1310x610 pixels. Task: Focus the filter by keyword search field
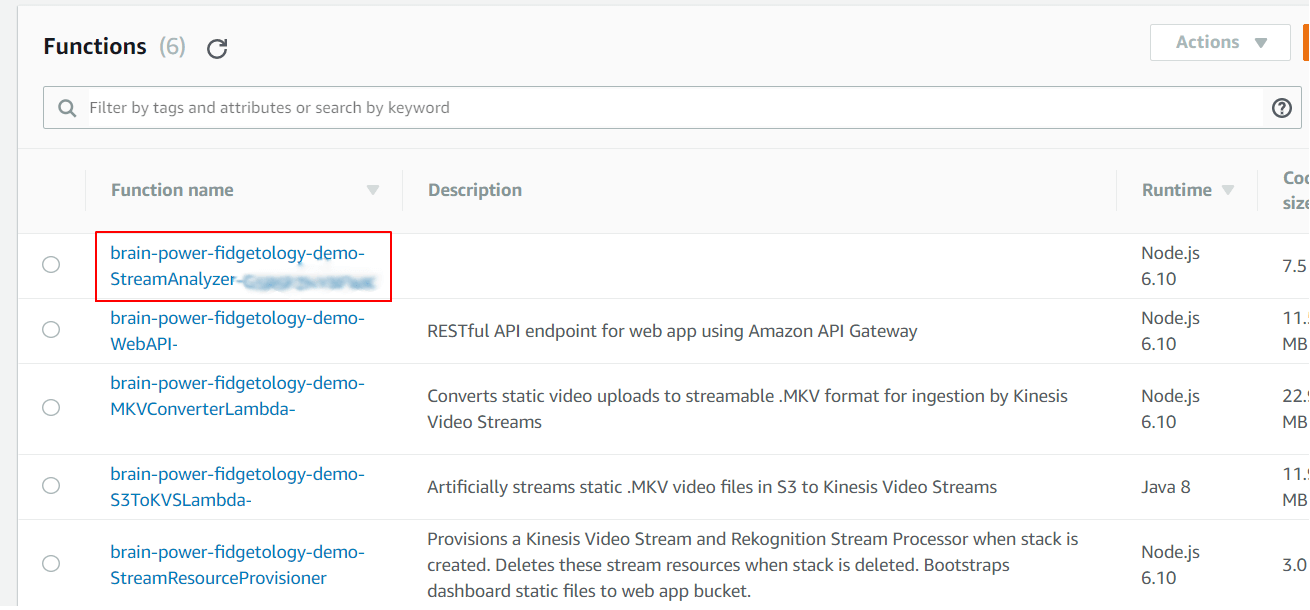coord(672,108)
